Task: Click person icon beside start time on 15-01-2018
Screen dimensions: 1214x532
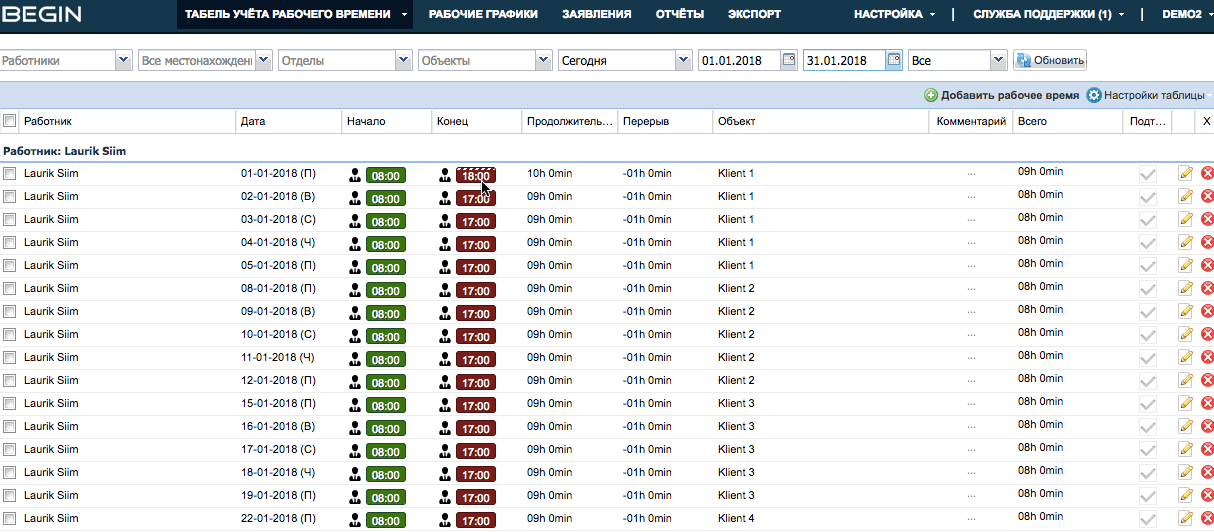Action: tap(355, 404)
